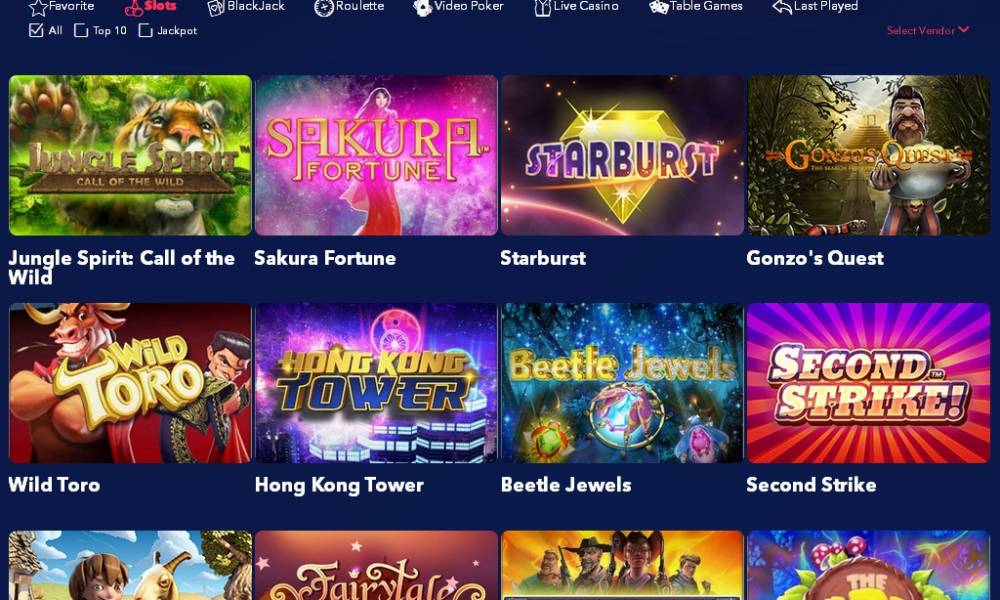This screenshot has width=1000, height=600.
Task: Open the Live Casino icon
Action: click(x=543, y=7)
